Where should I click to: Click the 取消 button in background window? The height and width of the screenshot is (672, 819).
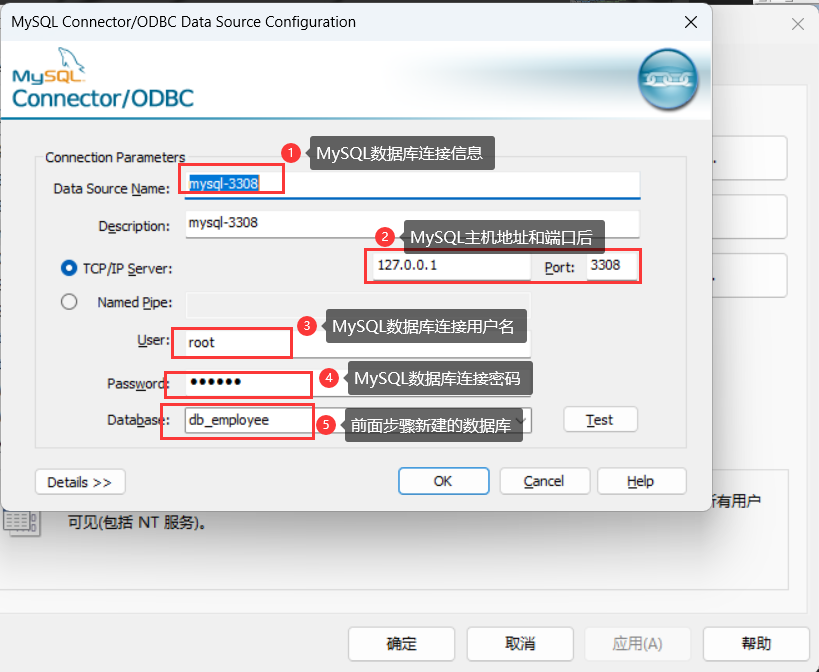pyautogui.click(x=520, y=644)
